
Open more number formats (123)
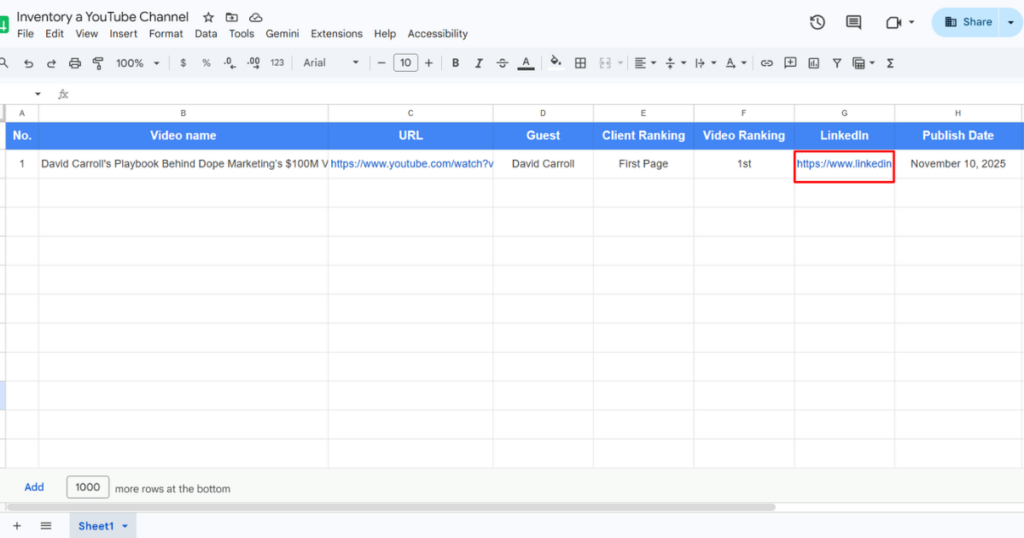click(x=277, y=63)
